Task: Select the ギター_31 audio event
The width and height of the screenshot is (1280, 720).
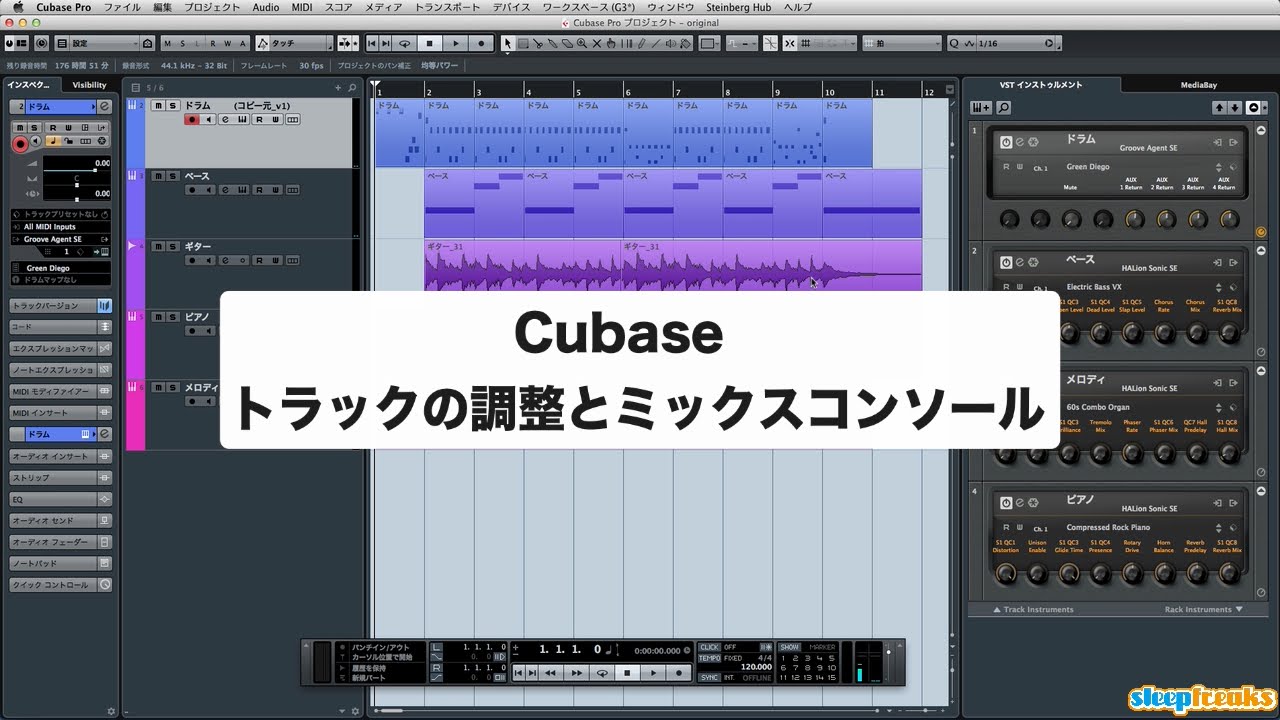Action: pyautogui.click(x=523, y=265)
